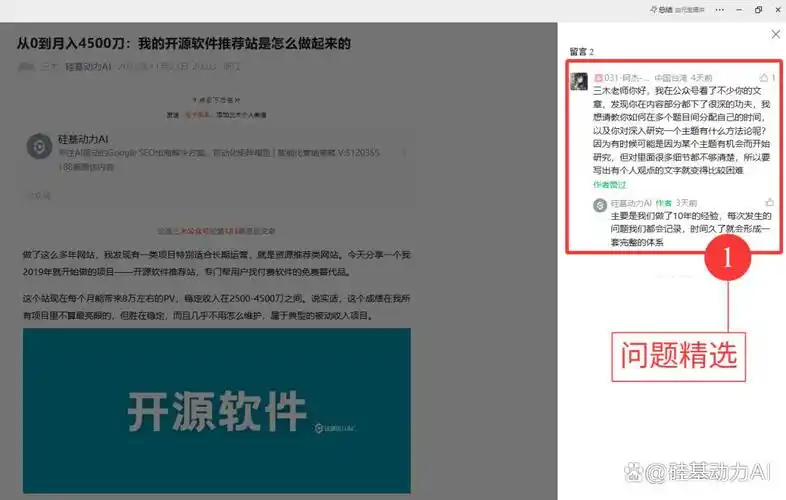The width and height of the screenshot is (786, 500).
Task: Click the article title 从0到月入4500刀
Action: [183, 44]
